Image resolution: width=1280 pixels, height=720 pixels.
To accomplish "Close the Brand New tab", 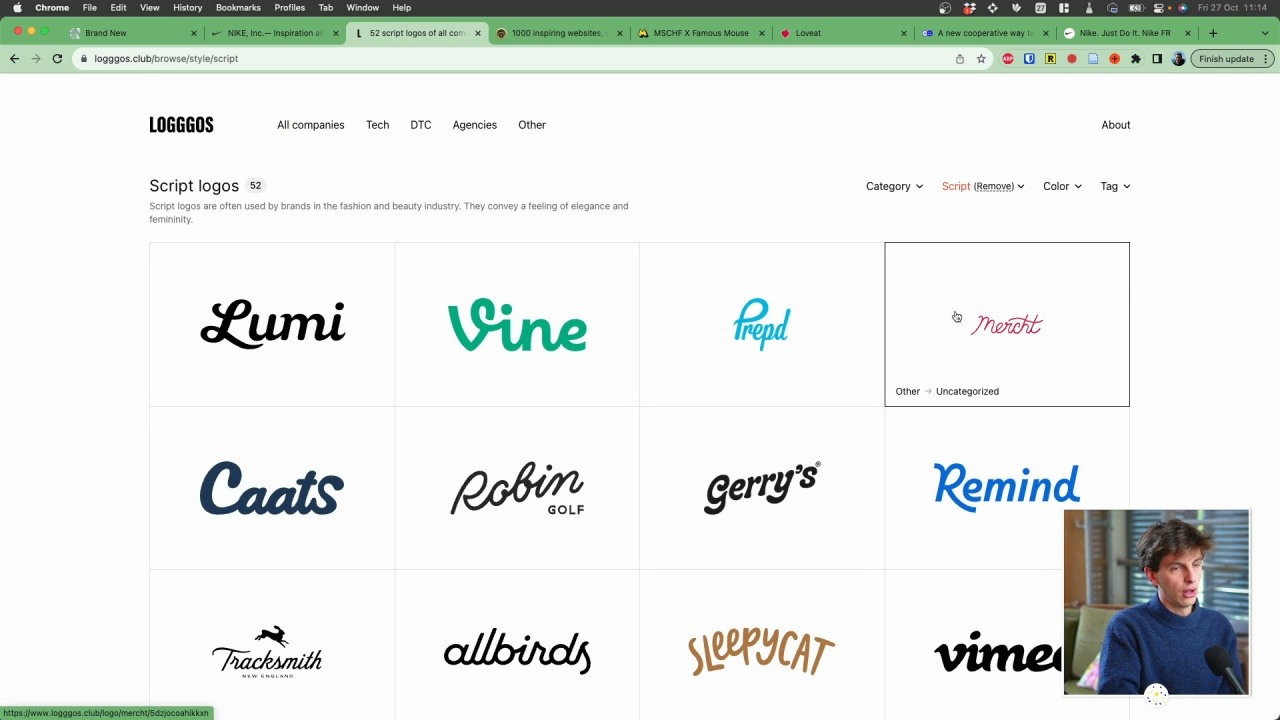I will (x=194, y=33).
